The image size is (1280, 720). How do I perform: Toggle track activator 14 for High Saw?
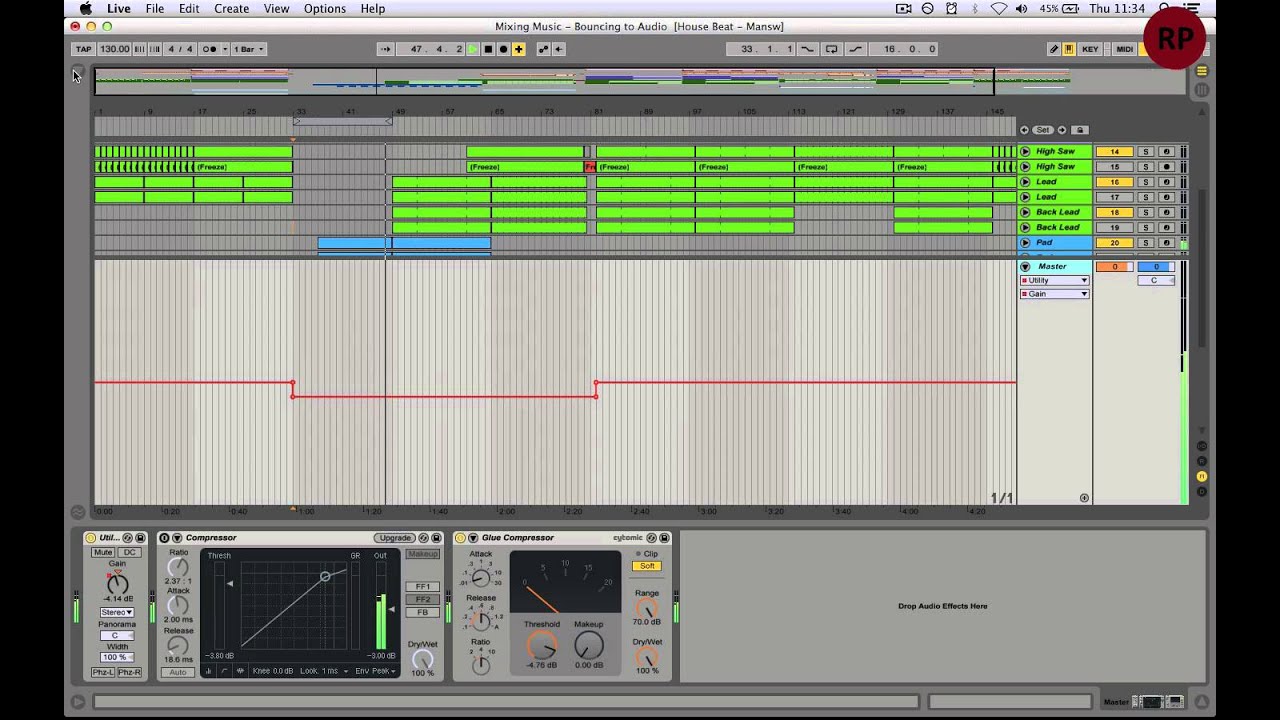pyautogui.click(x=1114, y=152)
